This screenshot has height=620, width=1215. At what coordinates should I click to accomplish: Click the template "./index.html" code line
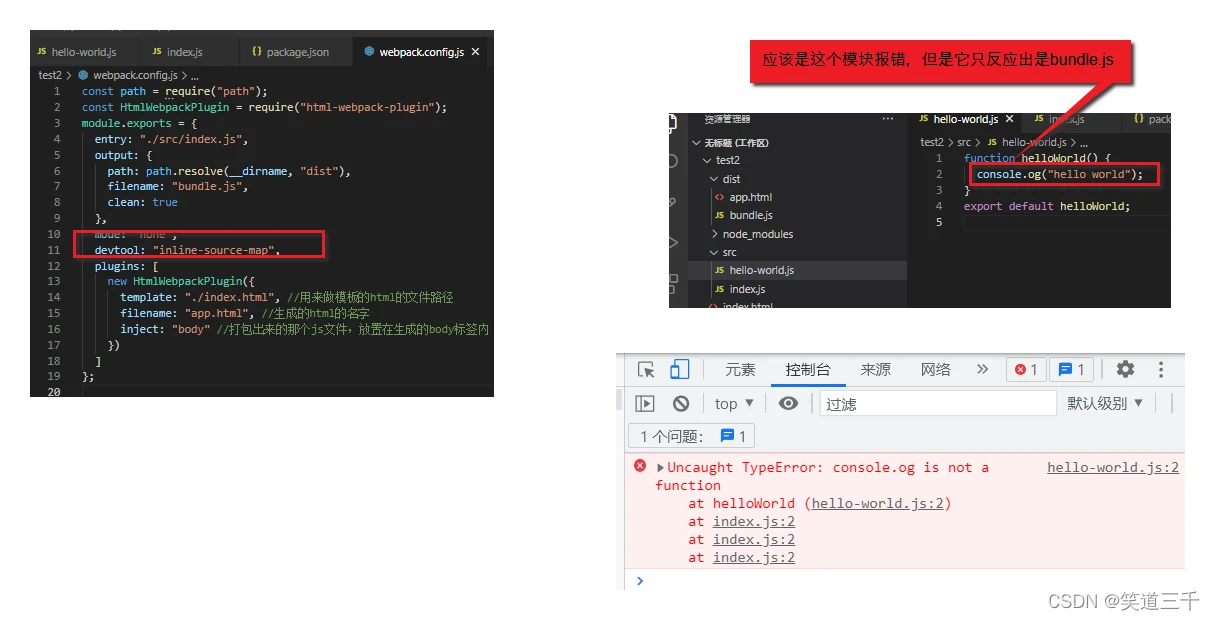[286, 297]
